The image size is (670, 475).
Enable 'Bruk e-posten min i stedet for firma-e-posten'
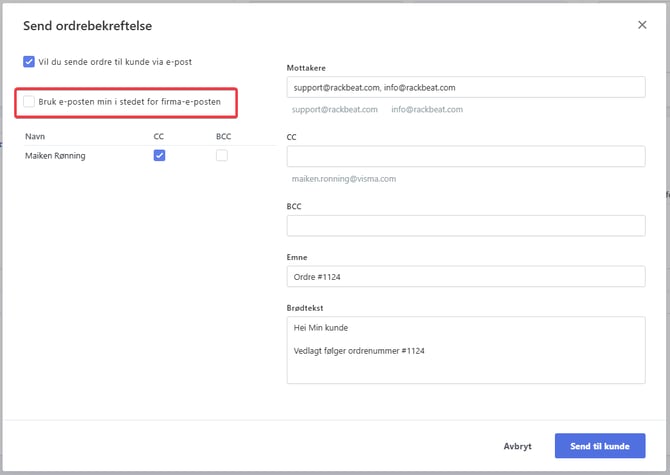[x=29, y=102]
